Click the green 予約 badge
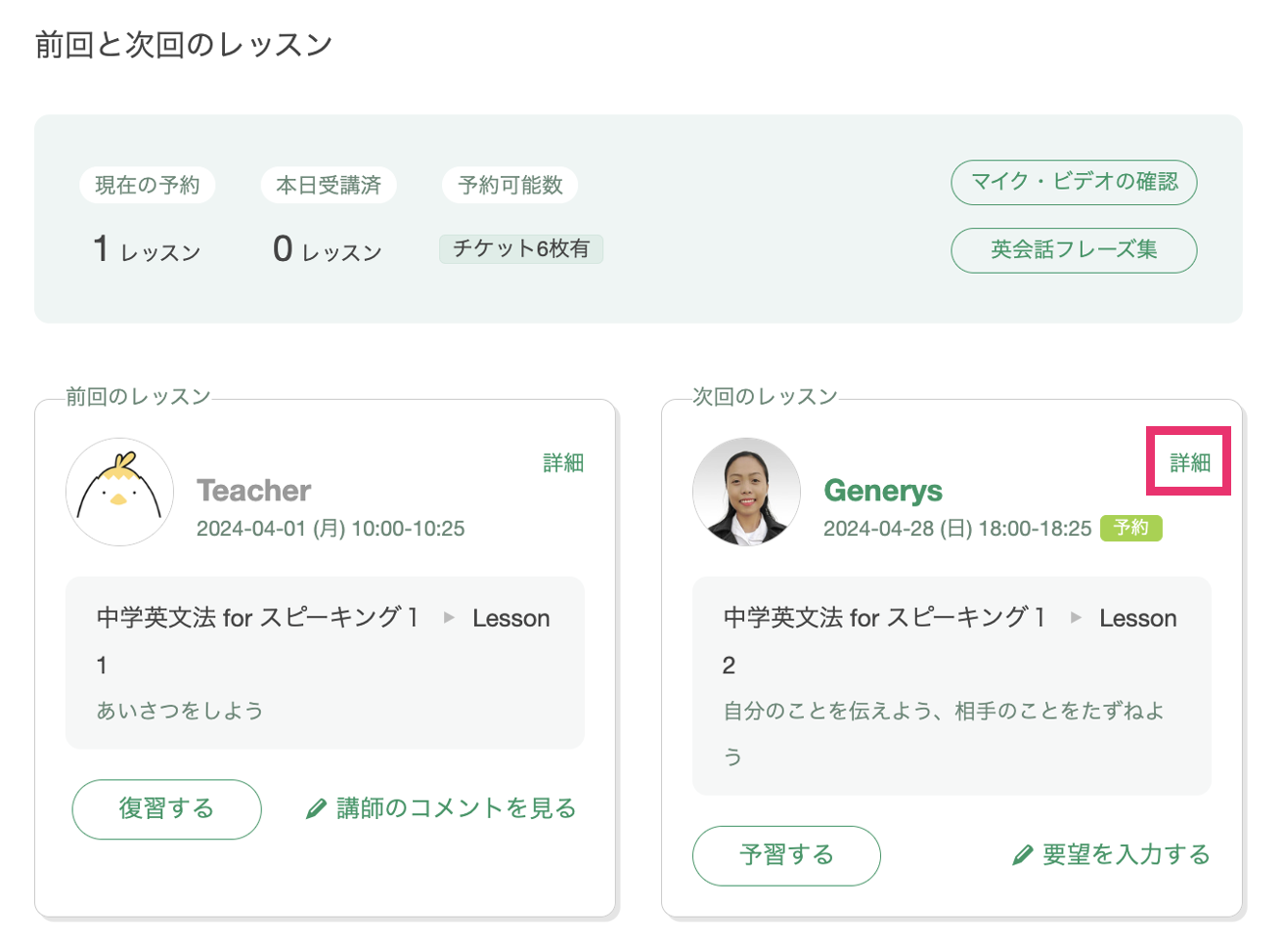 (1131, 528)
